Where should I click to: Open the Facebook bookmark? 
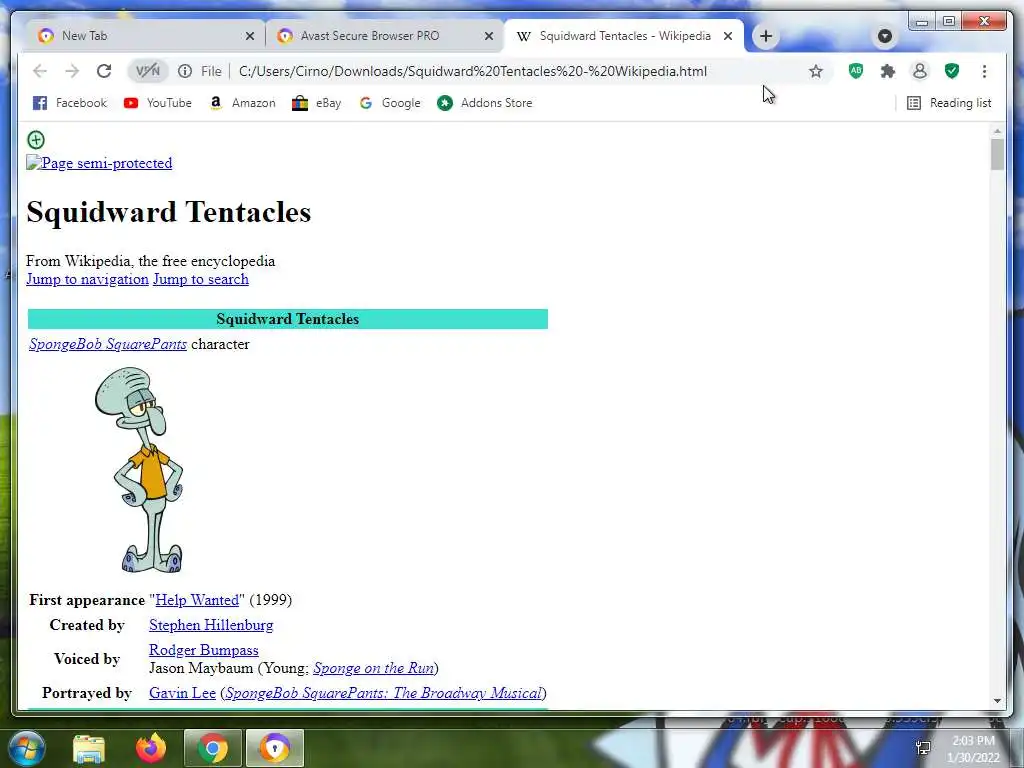pyautogui.click(x=69, y=103)
